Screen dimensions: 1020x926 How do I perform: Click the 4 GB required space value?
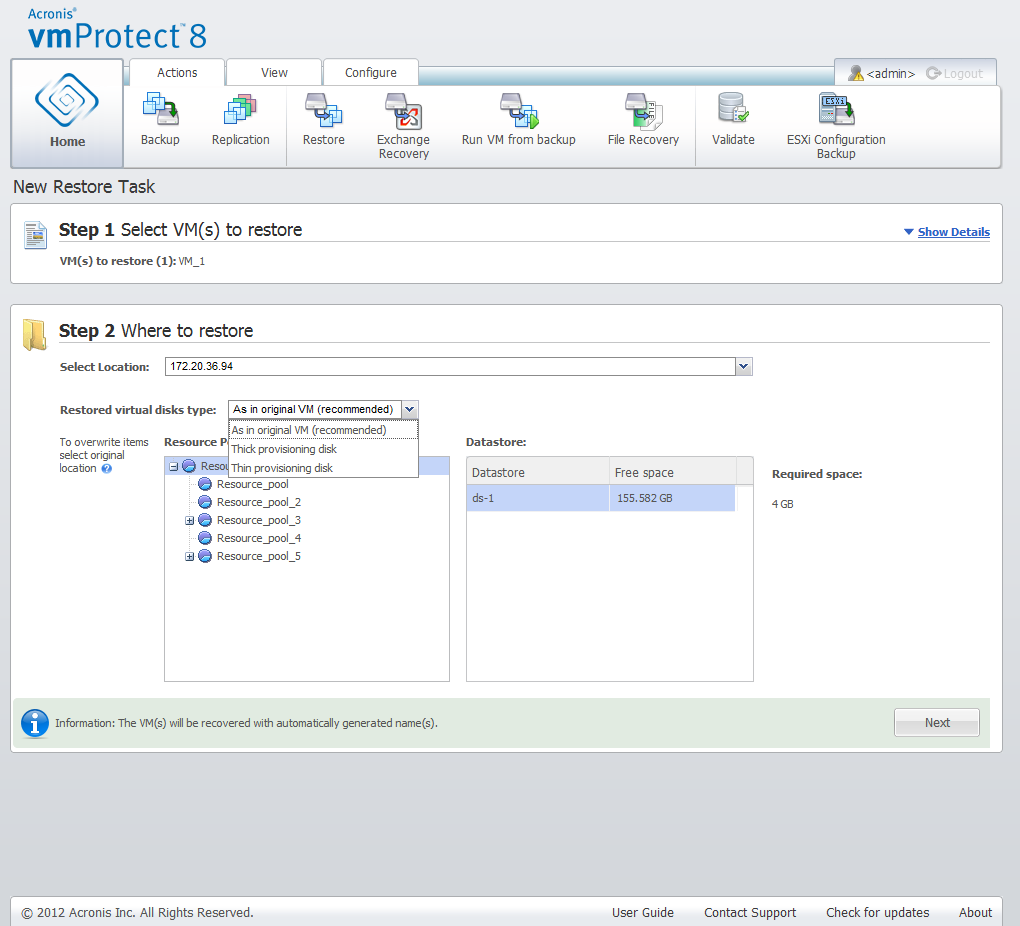[783, 504]
